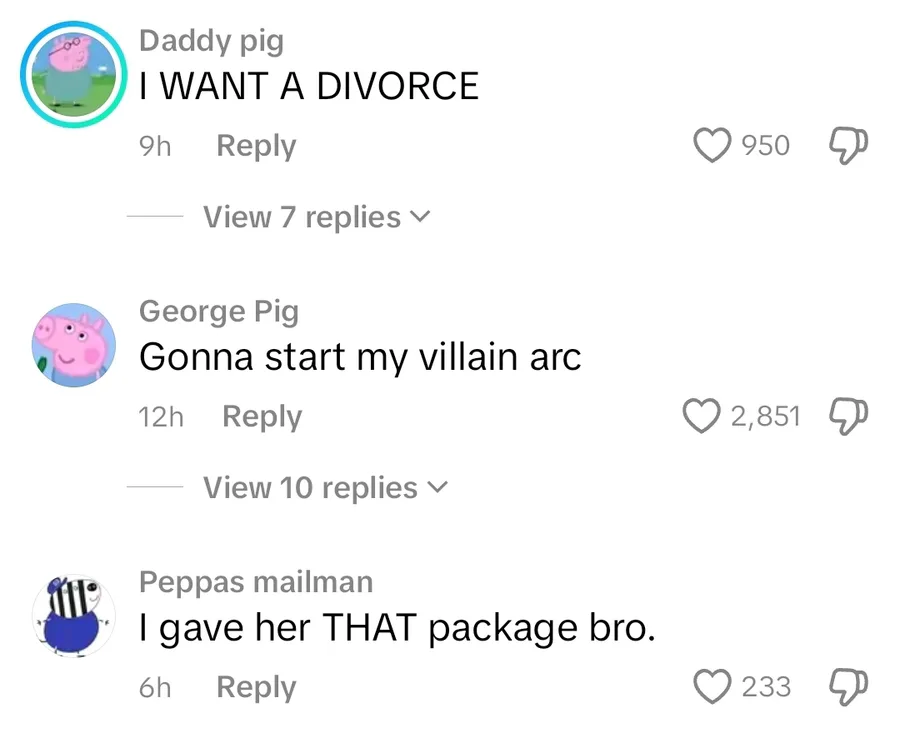900x738 pixels.
Task: Expand View 7 replies
Action: [x=316, y=217]
